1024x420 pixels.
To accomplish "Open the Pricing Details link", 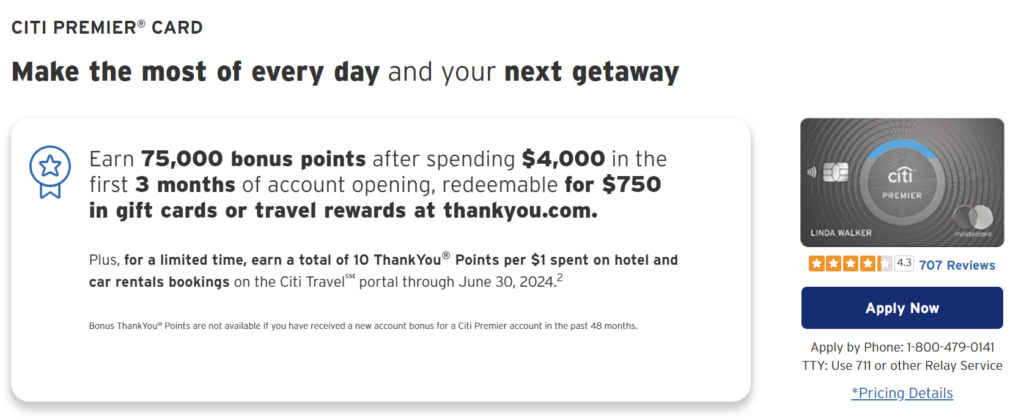I will click(x=902, y=393).
